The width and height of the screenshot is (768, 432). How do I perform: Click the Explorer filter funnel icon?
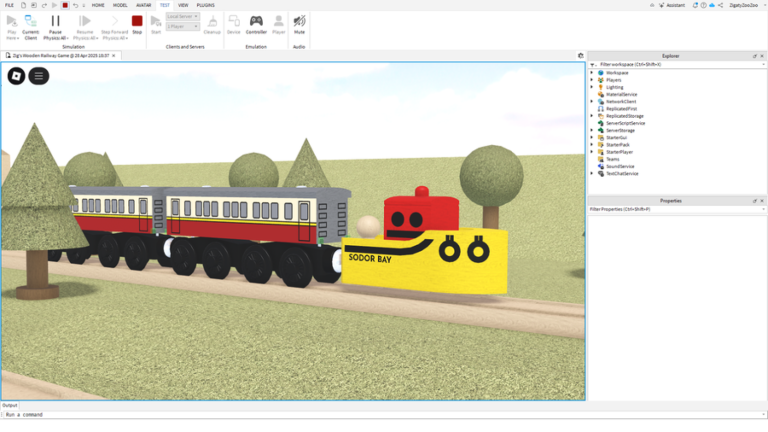click(593, 65)
